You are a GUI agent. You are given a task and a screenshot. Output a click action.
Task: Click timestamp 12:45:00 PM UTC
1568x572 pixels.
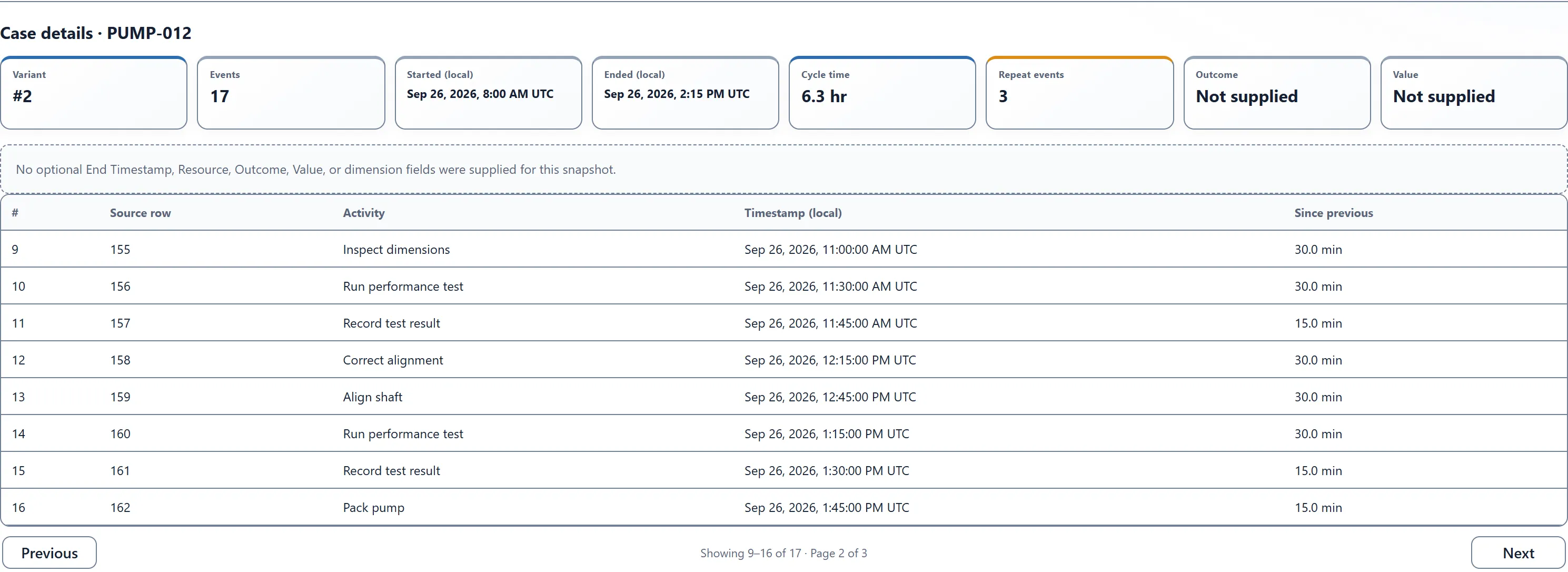click(830, 397)
